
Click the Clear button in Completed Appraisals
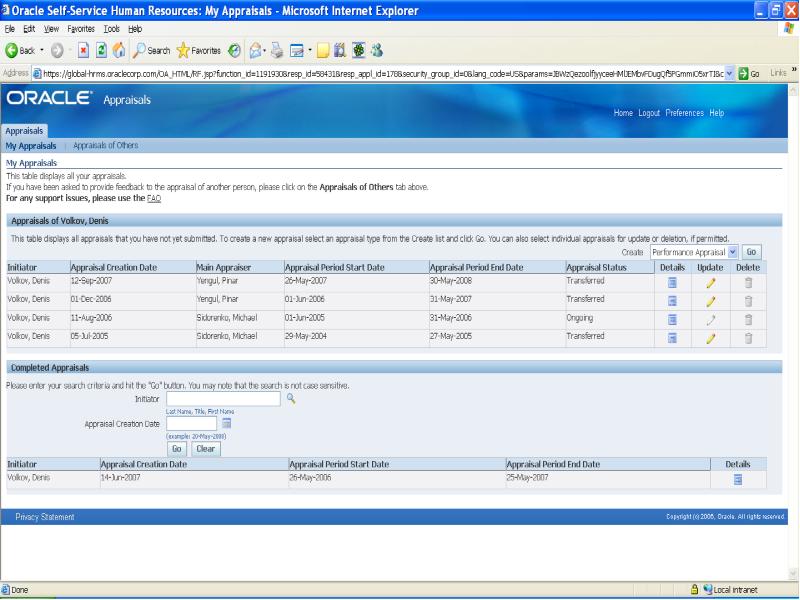[x=205, y=449]
